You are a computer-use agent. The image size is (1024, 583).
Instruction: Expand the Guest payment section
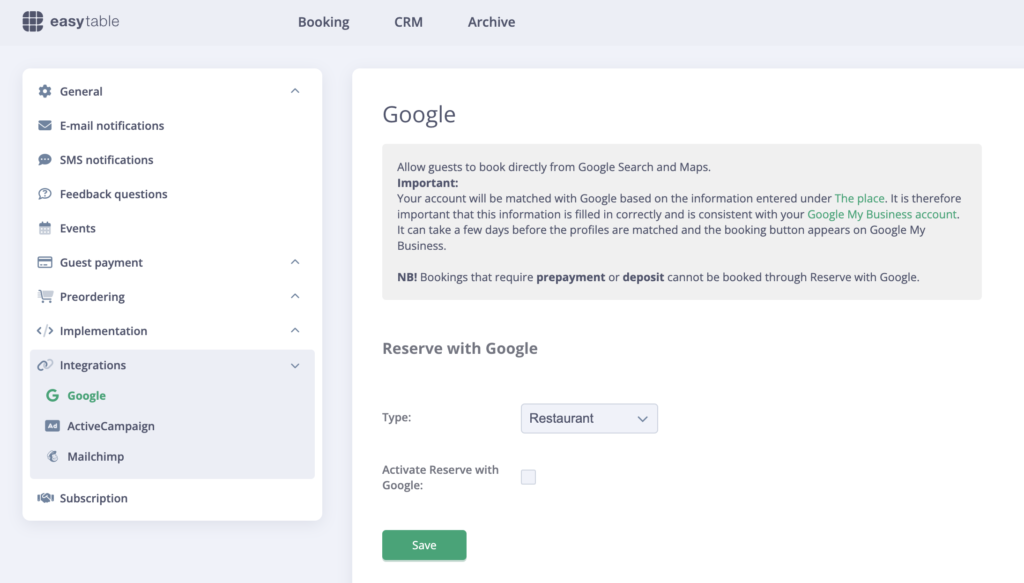pos(295,262)
